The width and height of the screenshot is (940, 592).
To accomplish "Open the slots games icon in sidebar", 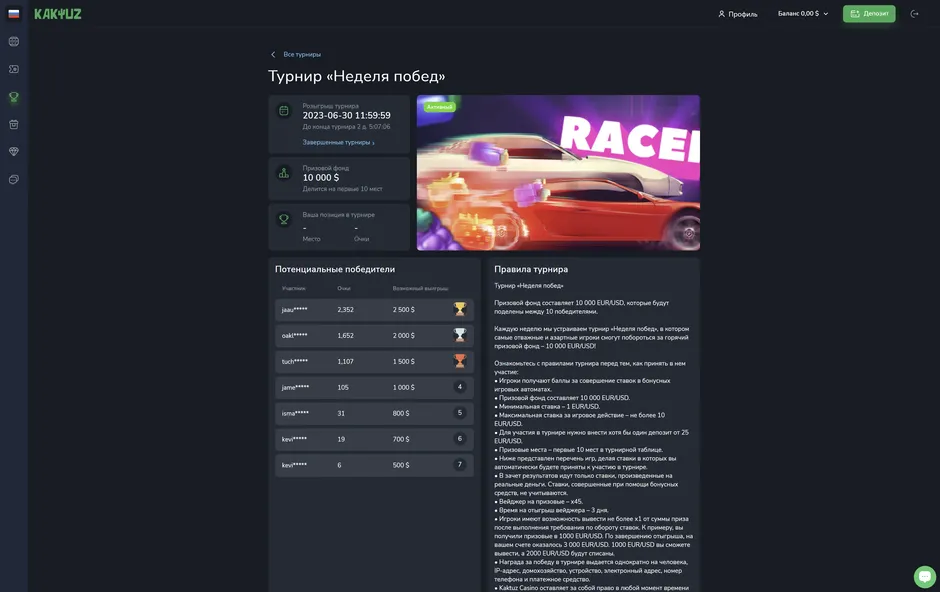I will point(14,41).
